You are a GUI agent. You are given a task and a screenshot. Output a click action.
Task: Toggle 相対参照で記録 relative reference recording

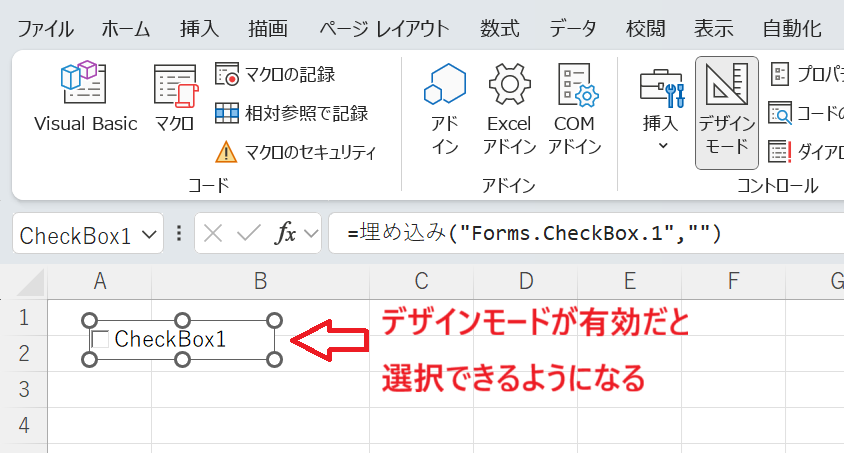tap(292, 113)
